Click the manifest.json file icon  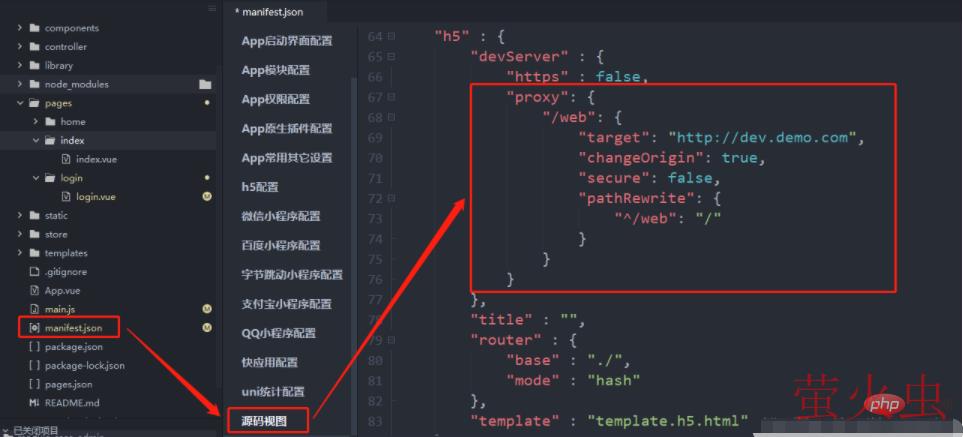34,328
